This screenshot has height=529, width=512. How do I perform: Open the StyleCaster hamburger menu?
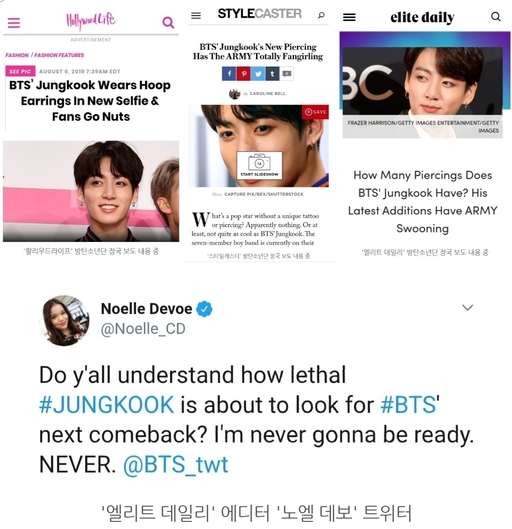(x=196, y=16)
